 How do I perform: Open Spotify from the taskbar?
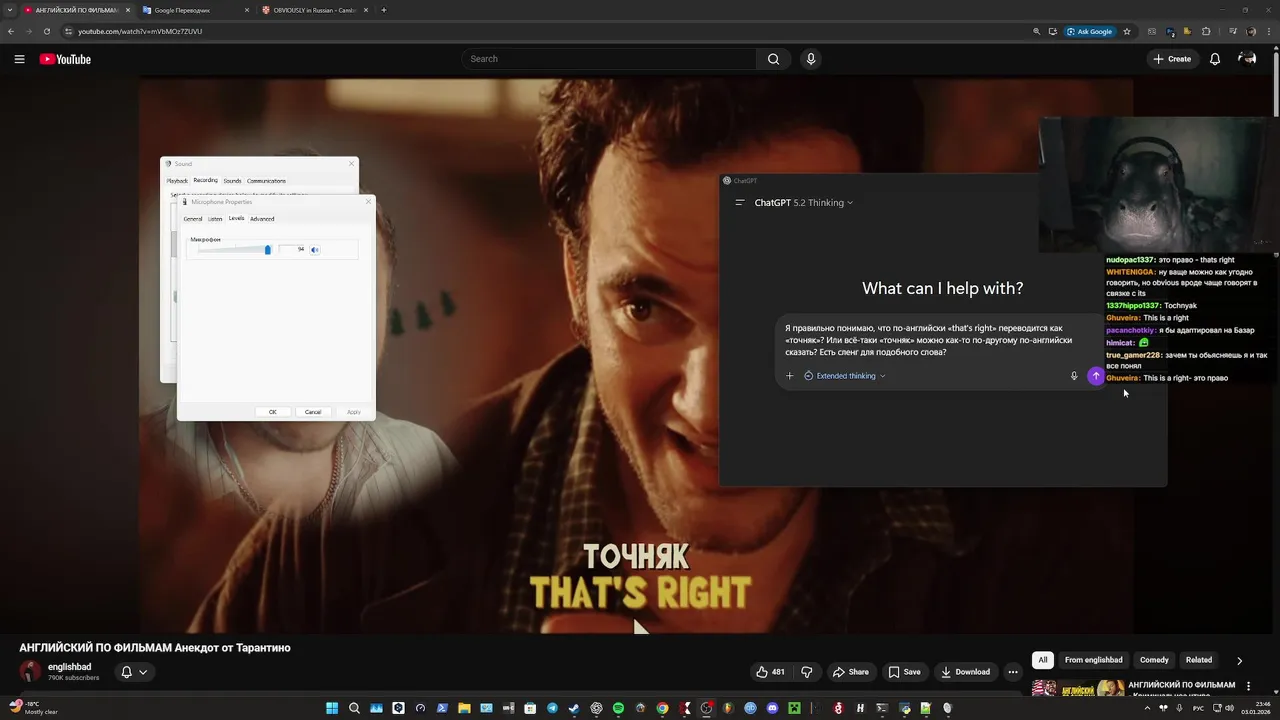pos(618,708)
